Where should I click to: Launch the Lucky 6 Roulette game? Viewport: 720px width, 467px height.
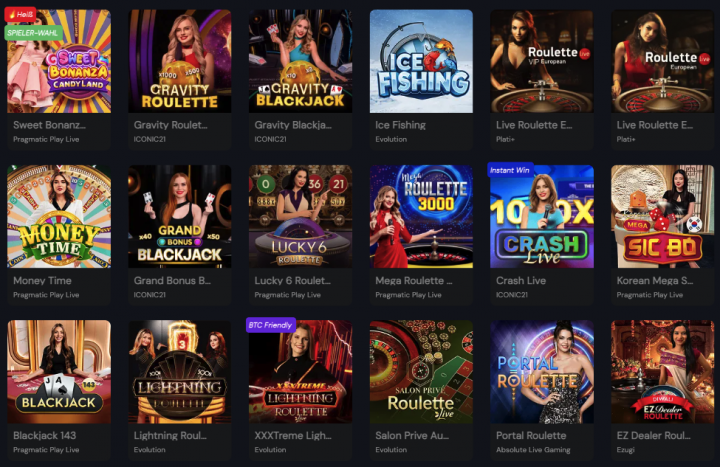[300, 216]
